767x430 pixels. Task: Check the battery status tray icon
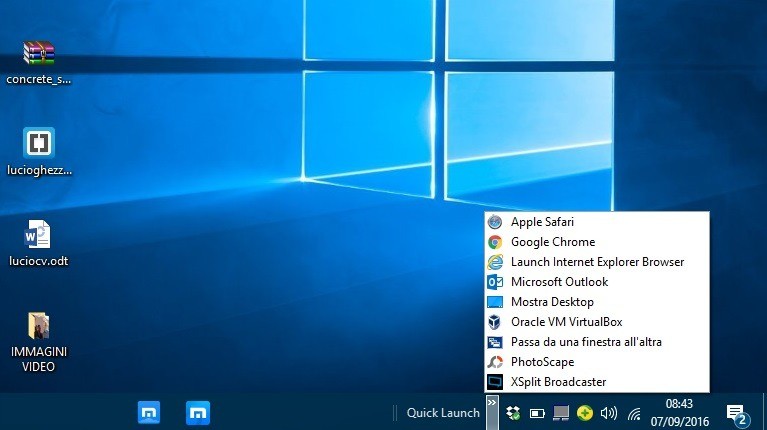point(537,413)
